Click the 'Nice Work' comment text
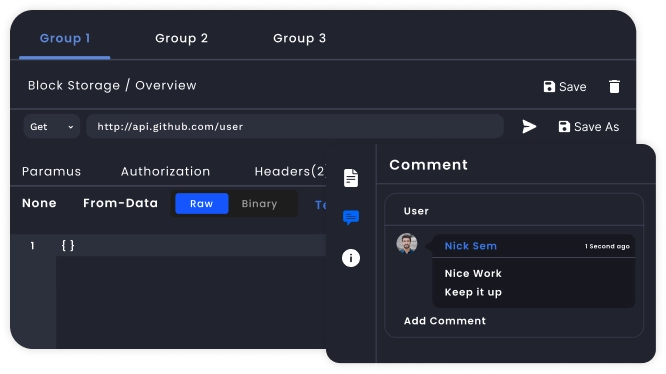This screenshot has width=666, height=374. (473, 273)
